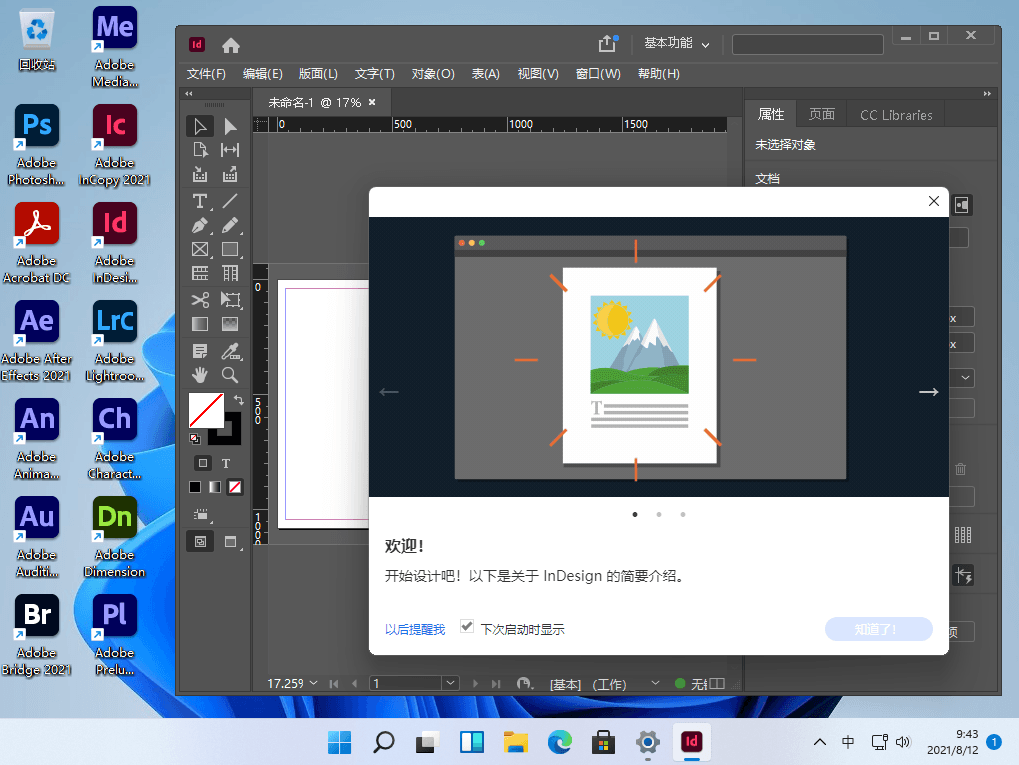Click Apply Color black square
Image resolution: width=1019 pixels, height=765 pixels.
(194, 487)
